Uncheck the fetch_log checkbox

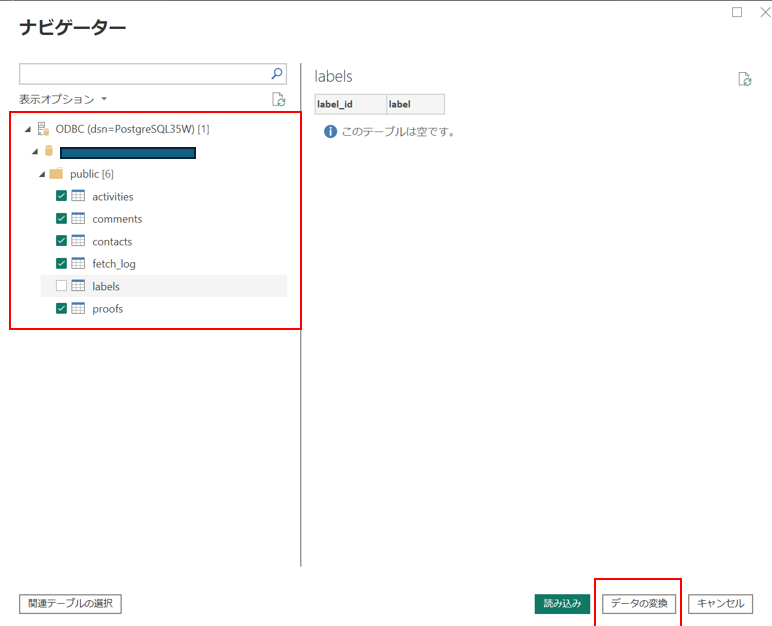tap(62, 264)
